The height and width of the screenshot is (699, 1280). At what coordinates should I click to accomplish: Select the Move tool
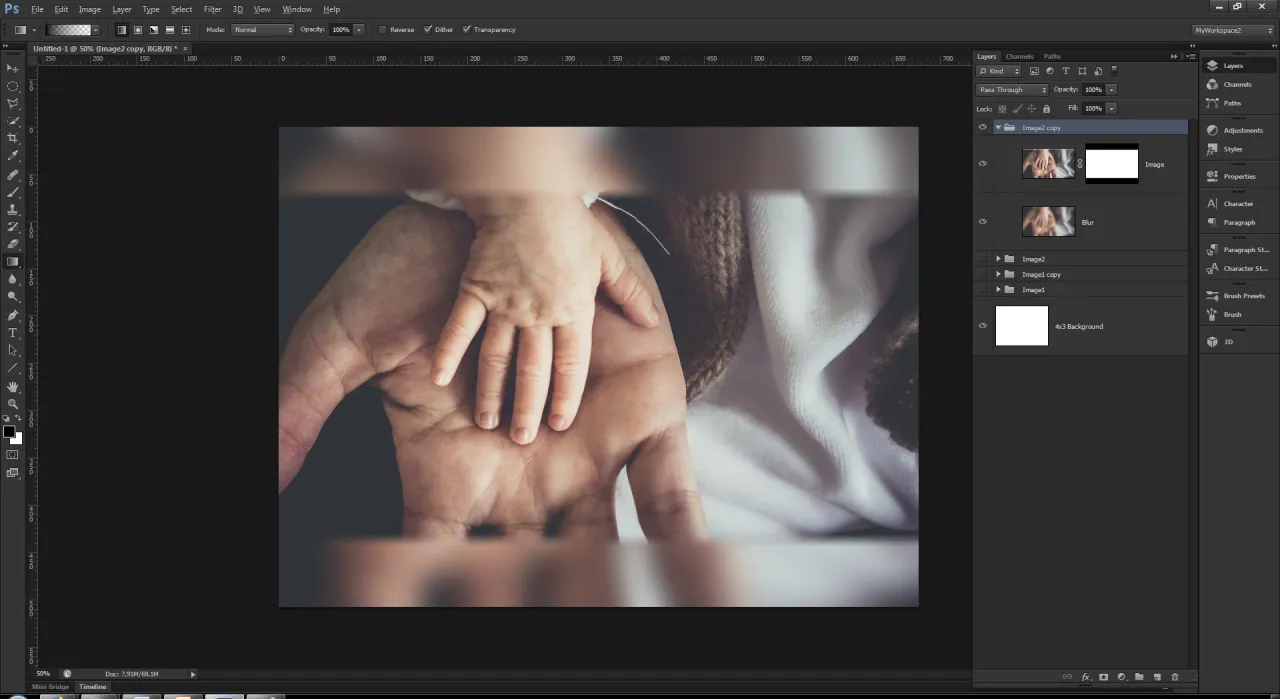point(13,68)
